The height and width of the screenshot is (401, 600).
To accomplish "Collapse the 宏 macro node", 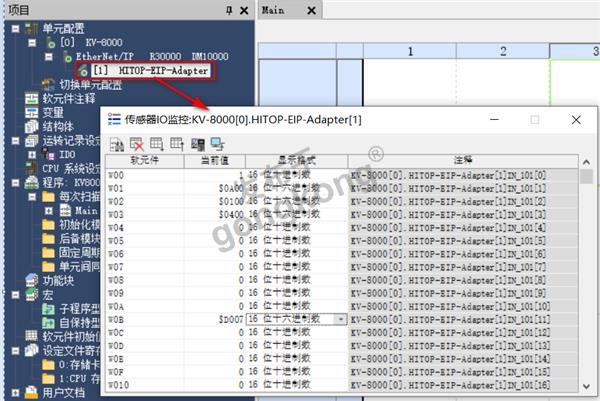I will [x=15, y=295].
